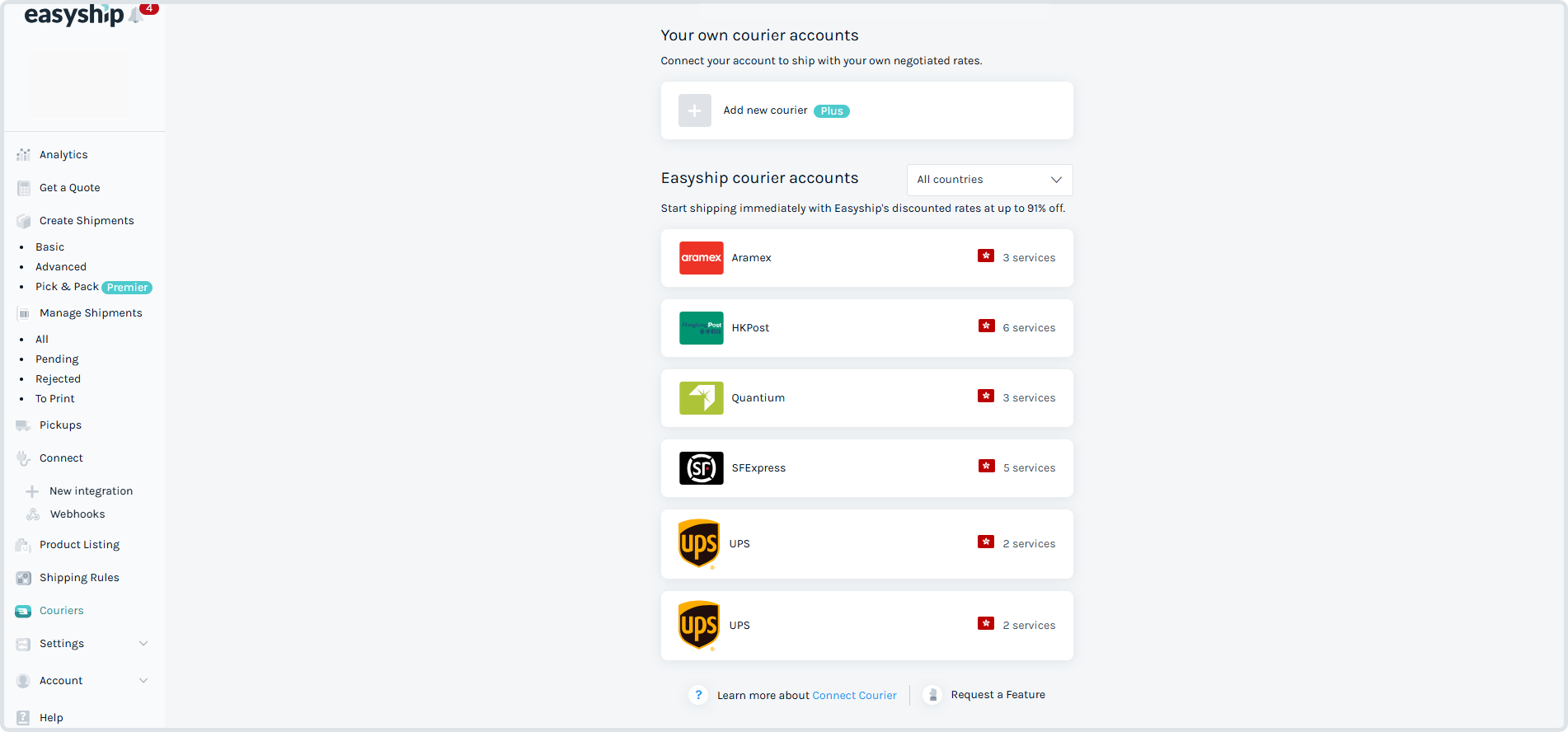The image size is (1568, 732).
Task: Click the HKPost logo
Action: [x=702, y=328]
